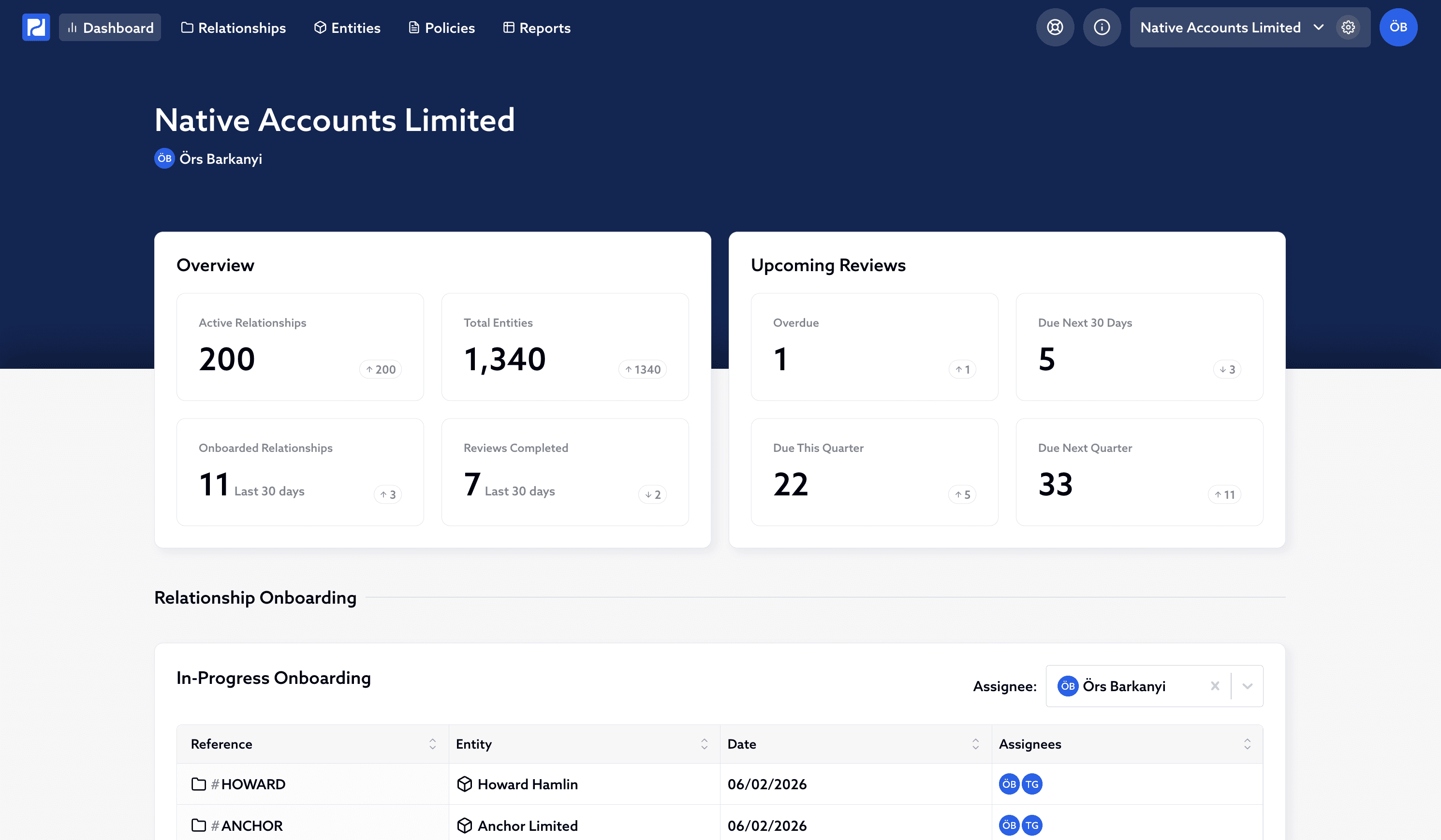Click TG assignee avatar in Howard row
The width and height of the screenshot is (1441, 840).
(x=1031, y=784)
